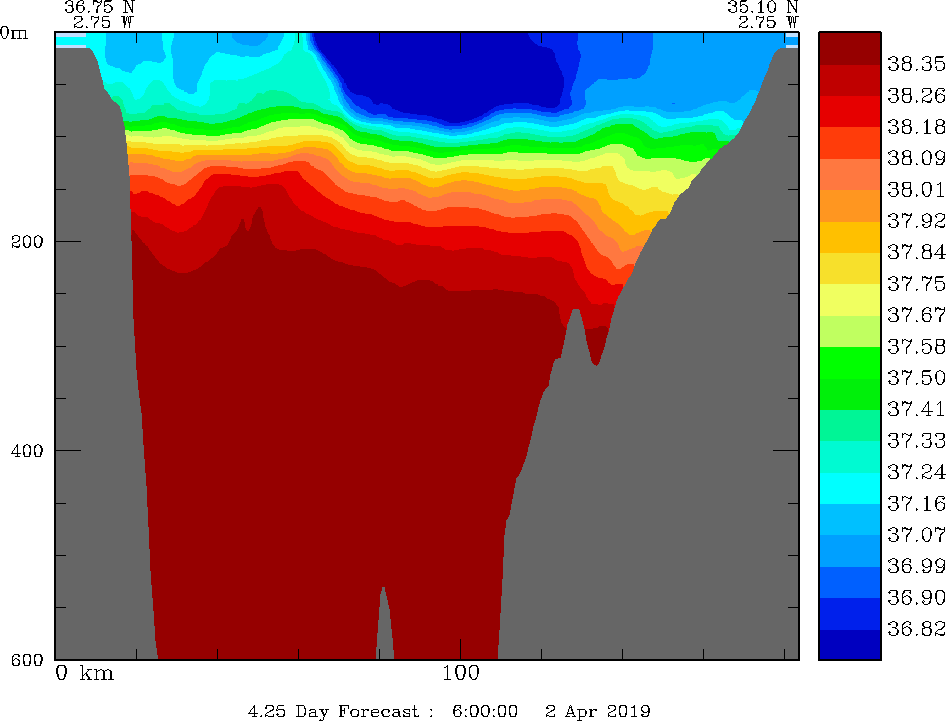Click the 37.75 colorbar label
This screenshot has height=721, width=946.
point(915,284)
